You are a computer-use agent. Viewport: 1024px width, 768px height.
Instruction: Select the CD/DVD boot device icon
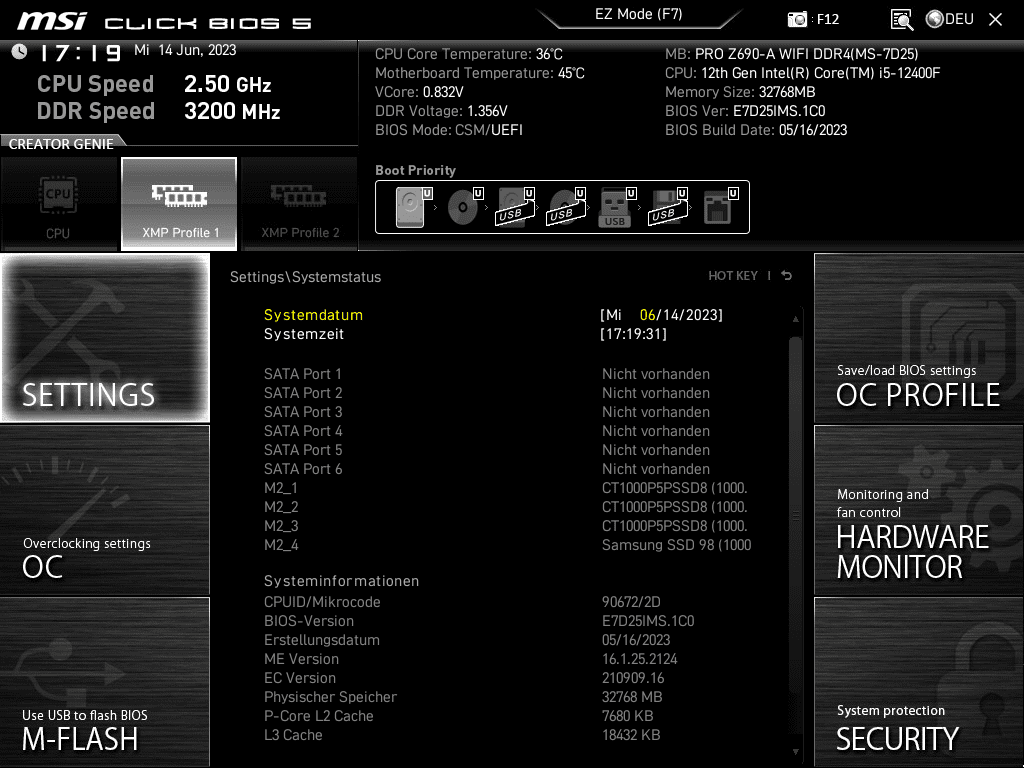(x=465, y=207)
